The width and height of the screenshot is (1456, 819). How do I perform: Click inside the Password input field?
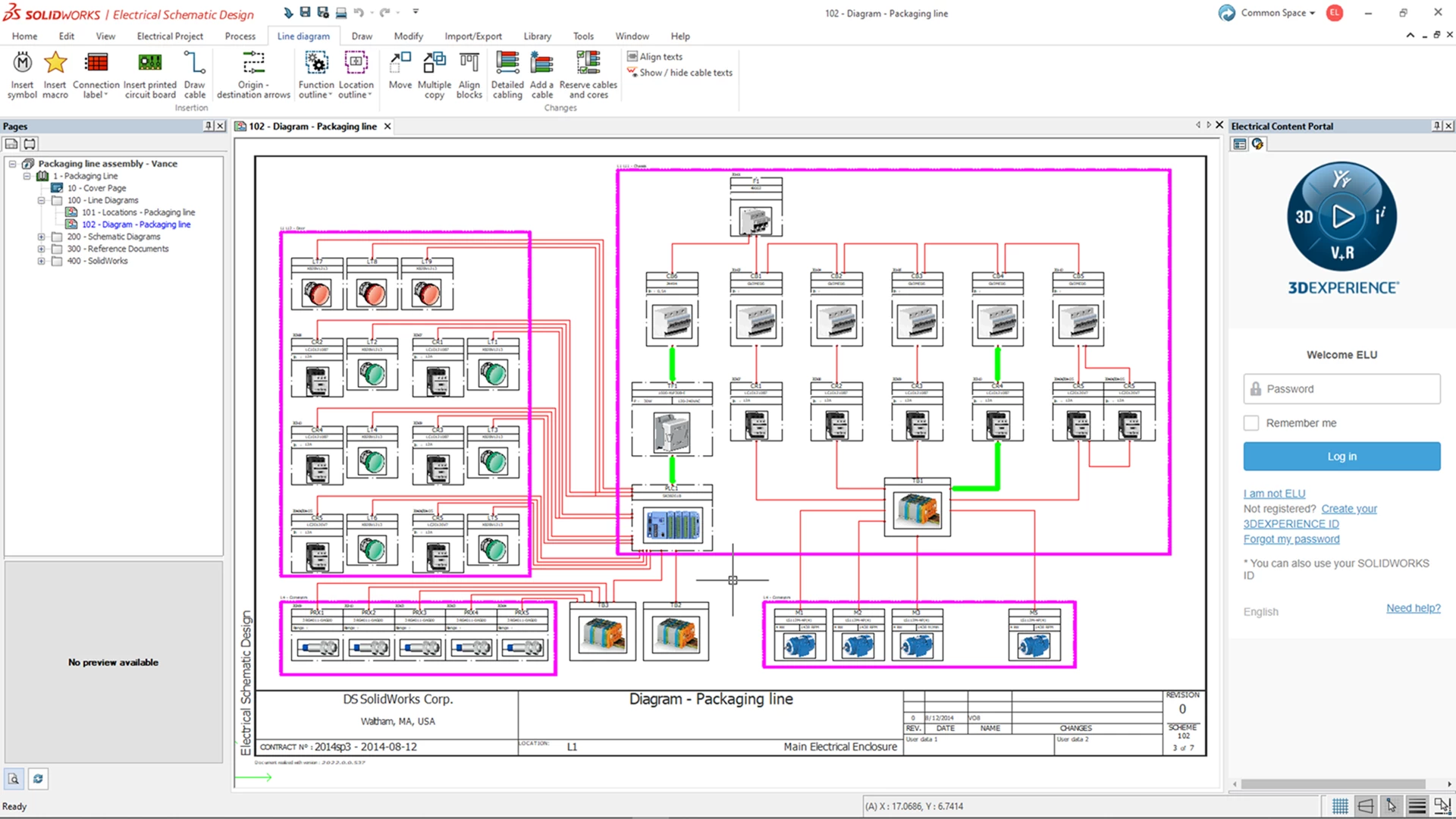[x=1341, y=388]
